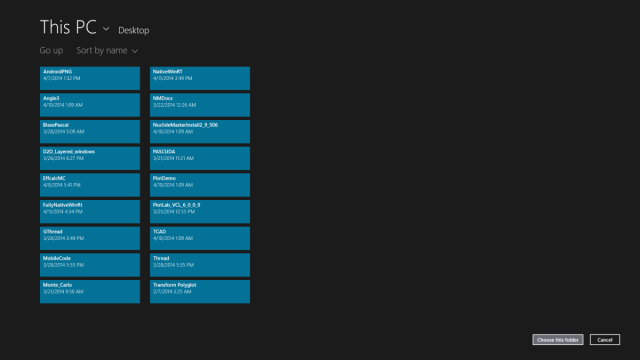Open the MobileCode folder tile

(x=90, y=265)
